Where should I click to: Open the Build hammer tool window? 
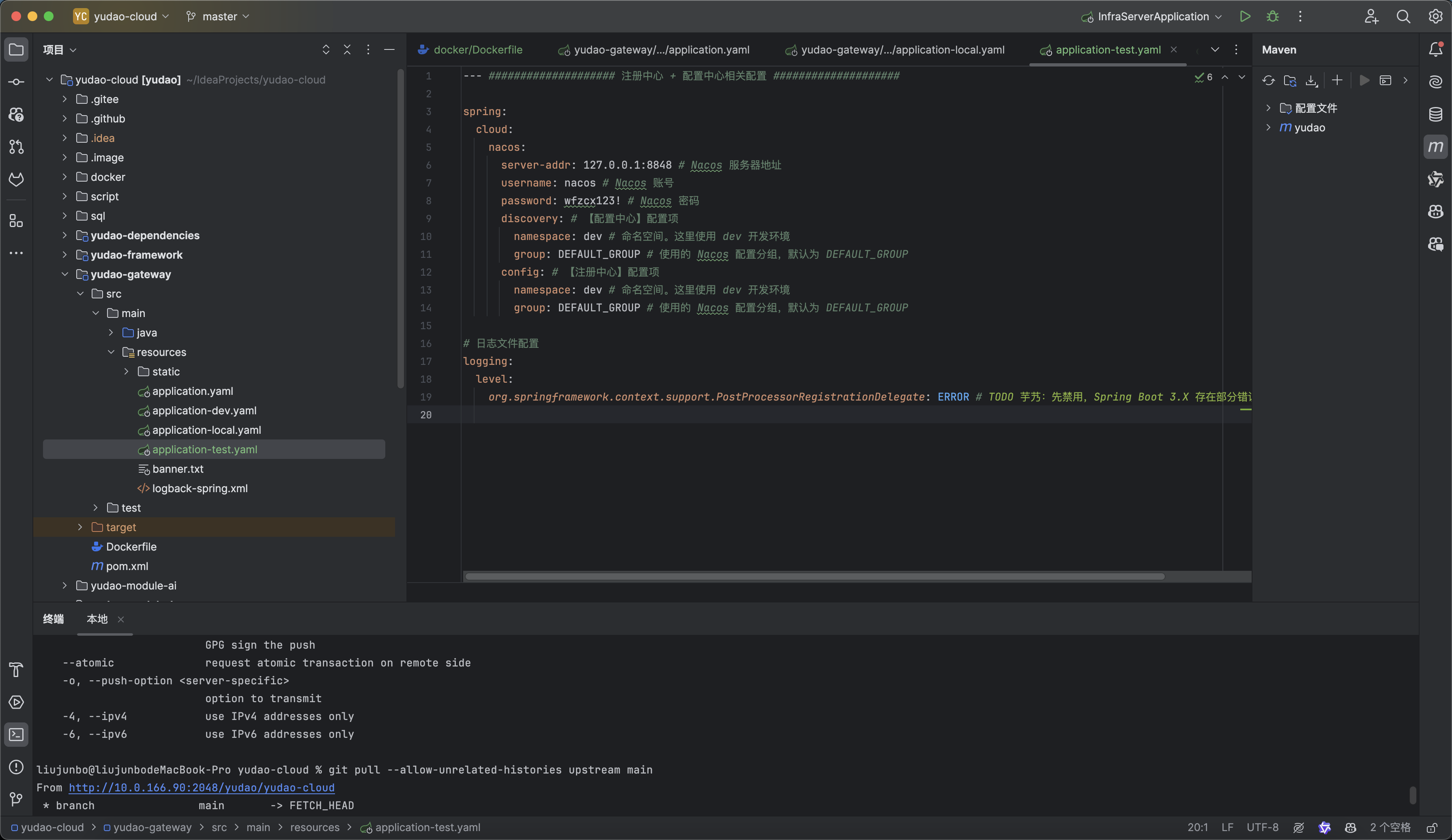pyautogui.click(x=16, y=670)
